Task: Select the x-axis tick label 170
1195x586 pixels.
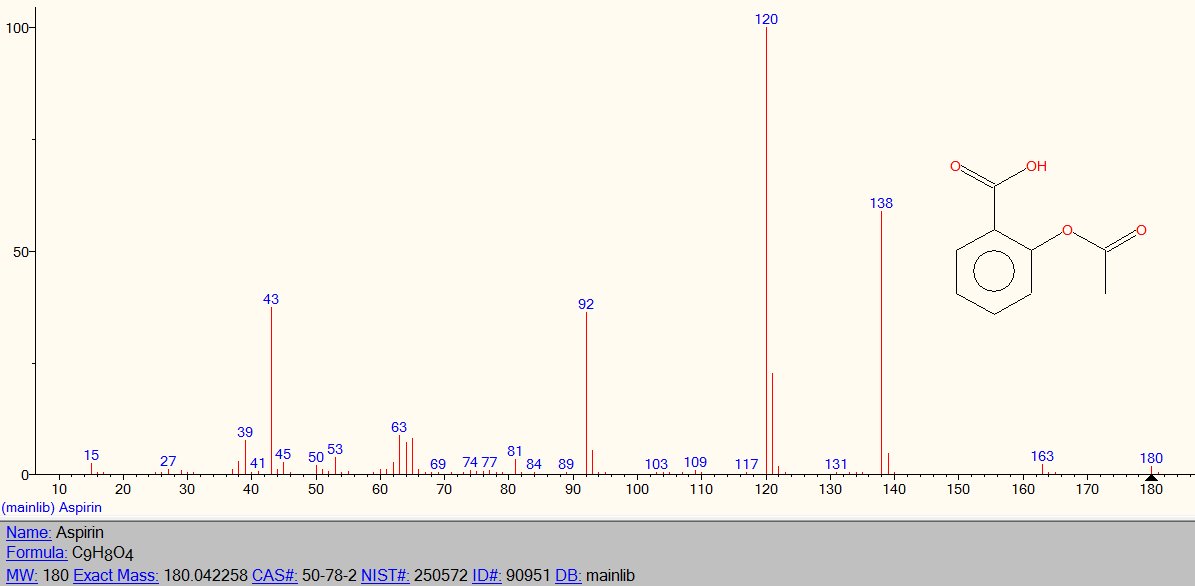Action: coord(1087,488)
